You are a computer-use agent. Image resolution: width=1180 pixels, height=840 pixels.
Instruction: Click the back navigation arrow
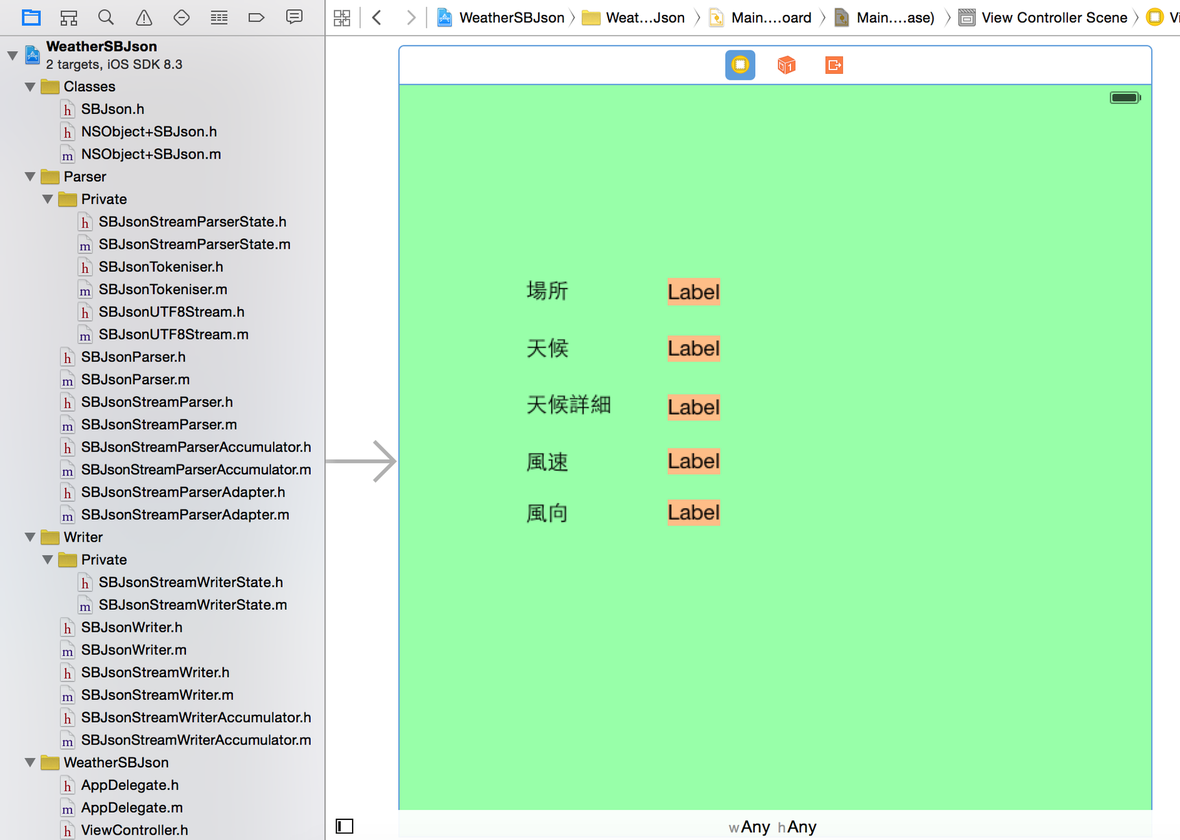[x=375, y=17]
